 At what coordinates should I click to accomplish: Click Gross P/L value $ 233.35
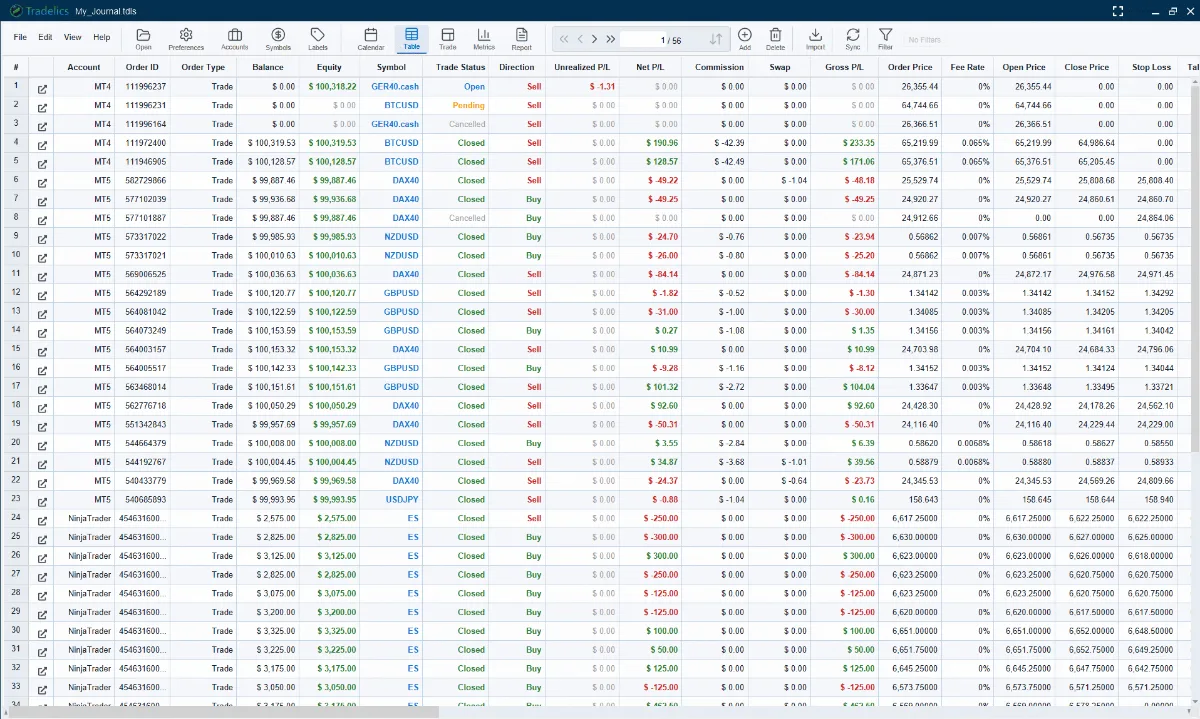(857, 143)
